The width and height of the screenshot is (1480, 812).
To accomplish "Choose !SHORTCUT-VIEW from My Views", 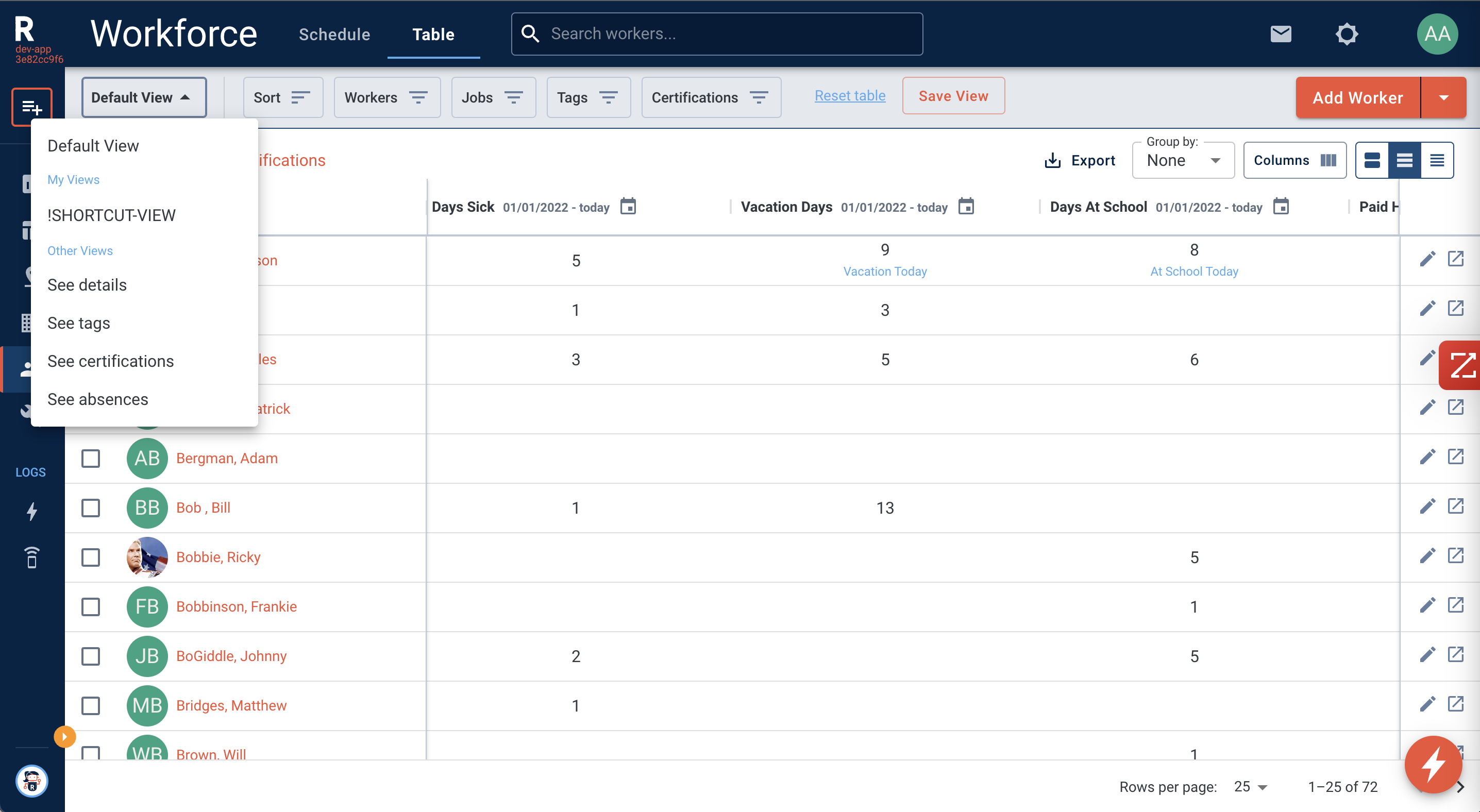I will [144, 215].
